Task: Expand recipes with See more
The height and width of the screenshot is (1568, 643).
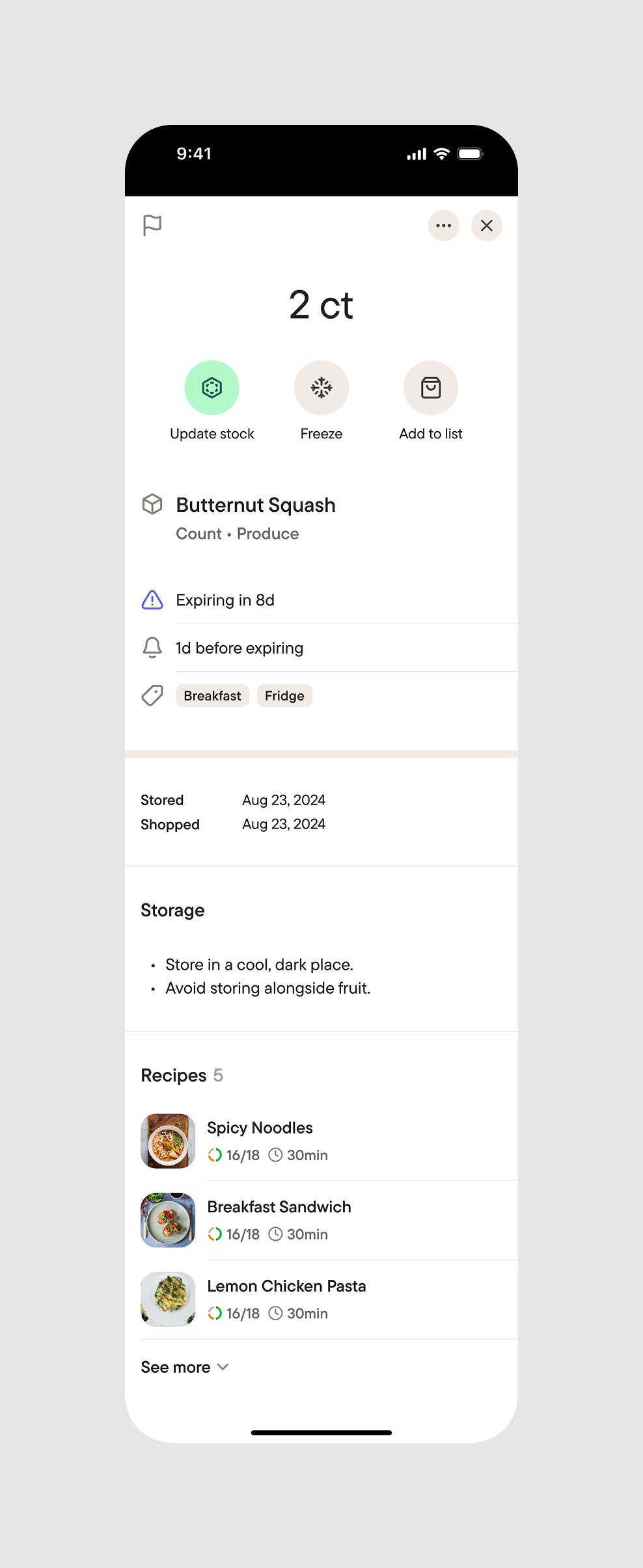Action: [x=176, y=1367]
